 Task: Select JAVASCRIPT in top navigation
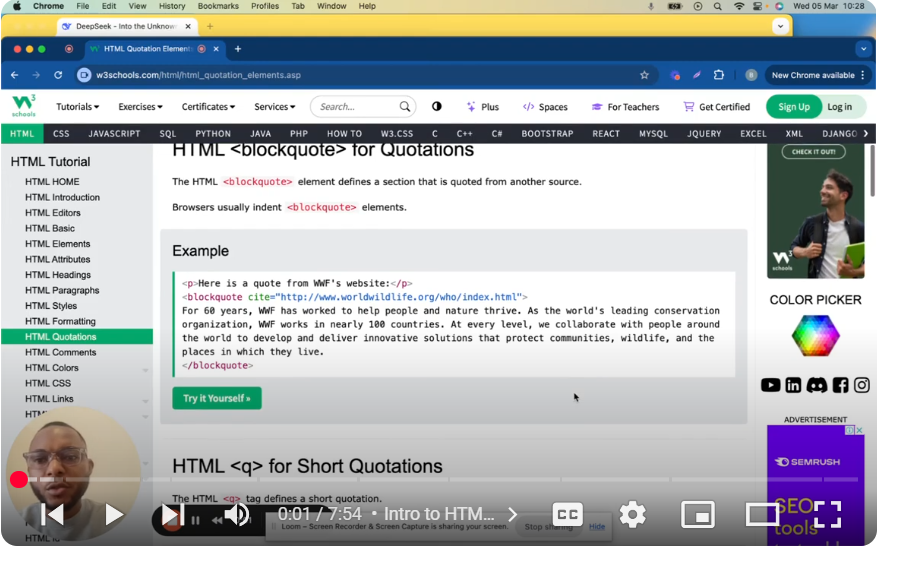tap(114, 133)
